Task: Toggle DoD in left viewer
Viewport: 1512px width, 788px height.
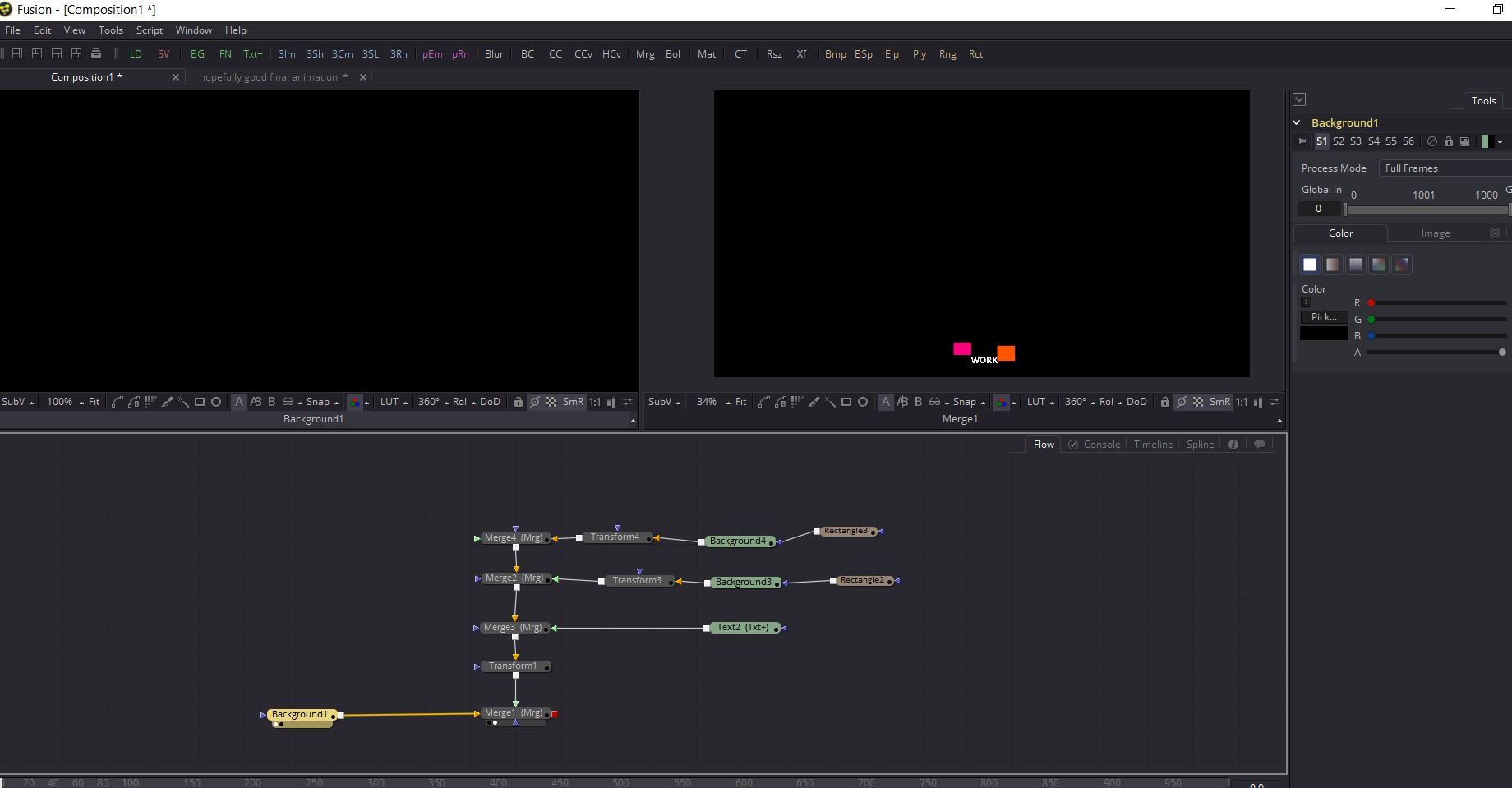Action: [x=490, y=402]
